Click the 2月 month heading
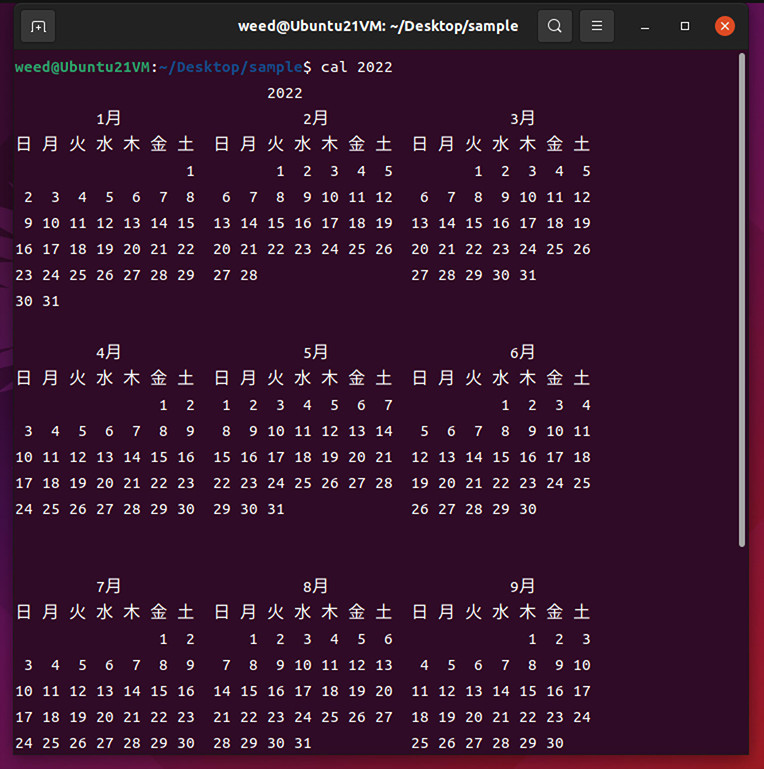 click(x=315, y=118)
